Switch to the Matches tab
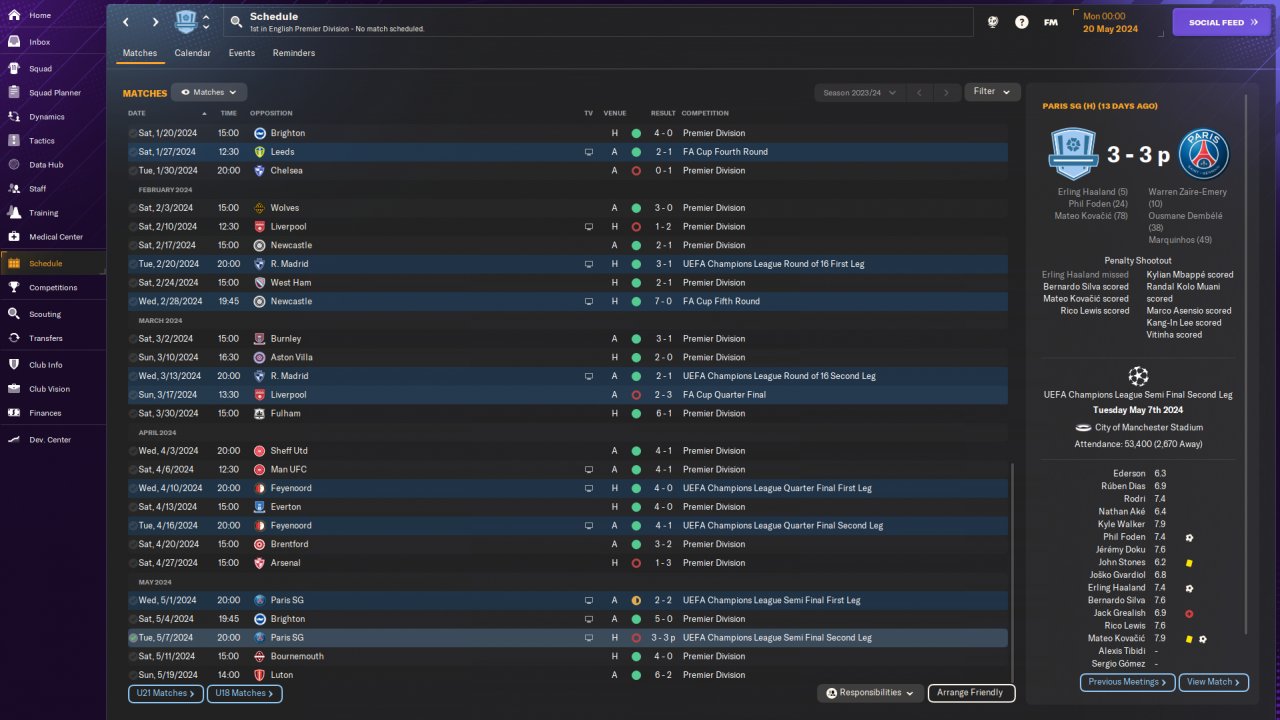1280x720 pixels. pos(140,53)
